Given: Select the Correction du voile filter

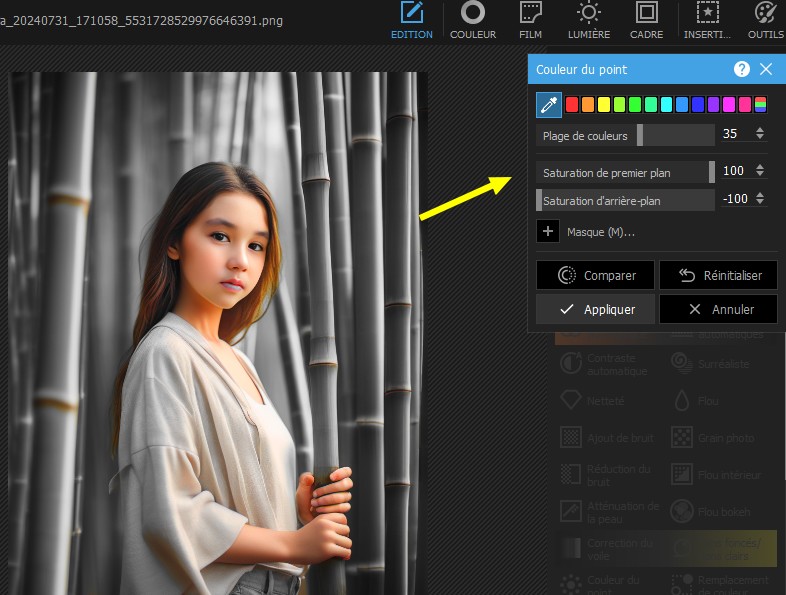Looking at the screenshot, I should pyautogui.click(x=607, y=549).
